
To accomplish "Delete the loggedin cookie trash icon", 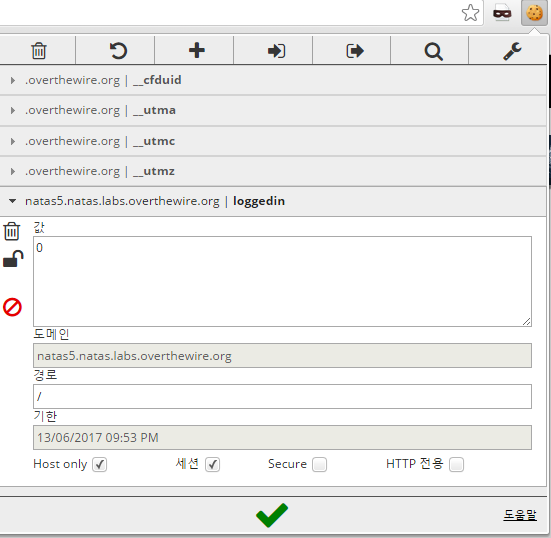I will click(x=12, y=231).
